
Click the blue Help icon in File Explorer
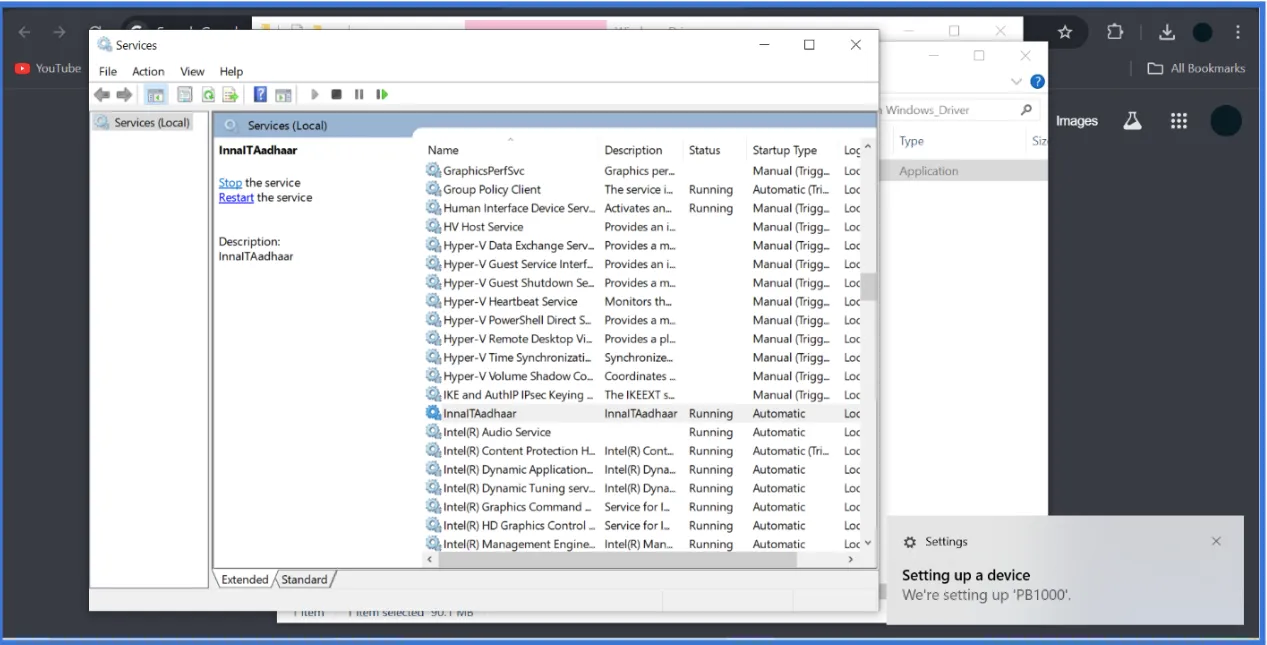[1038, 81]
